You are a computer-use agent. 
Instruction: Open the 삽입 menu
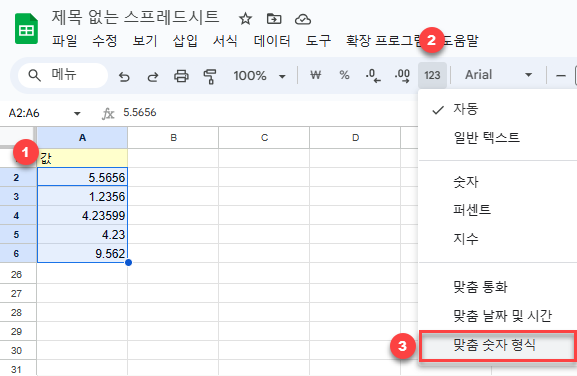pyautogui.click(x=185, y=40)
